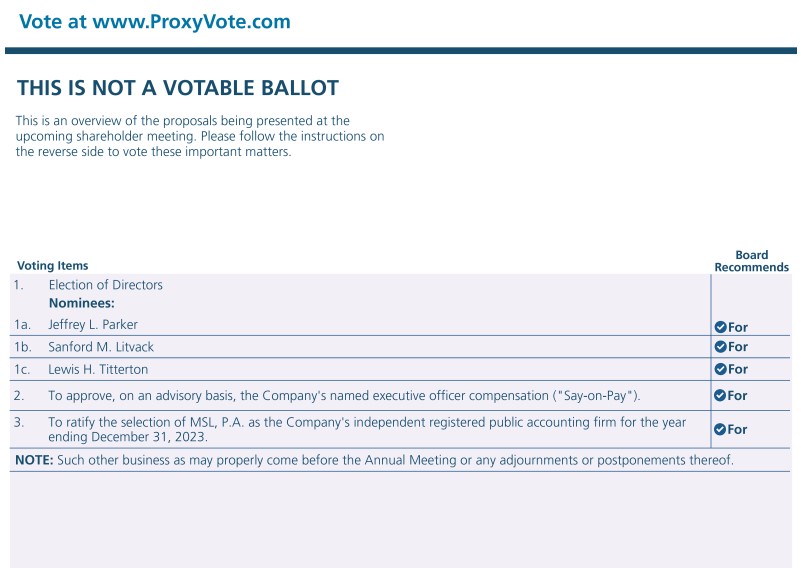Open the www.ProxyVote.com link
The image size is (801, 568).
191,21
